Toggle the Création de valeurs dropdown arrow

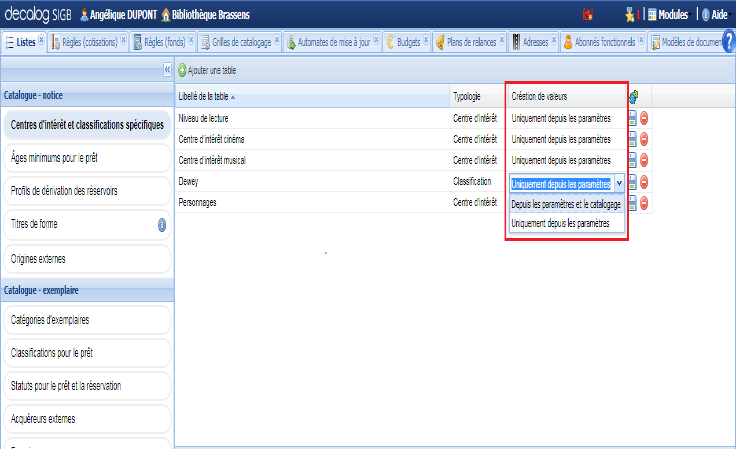pos(619,183)
